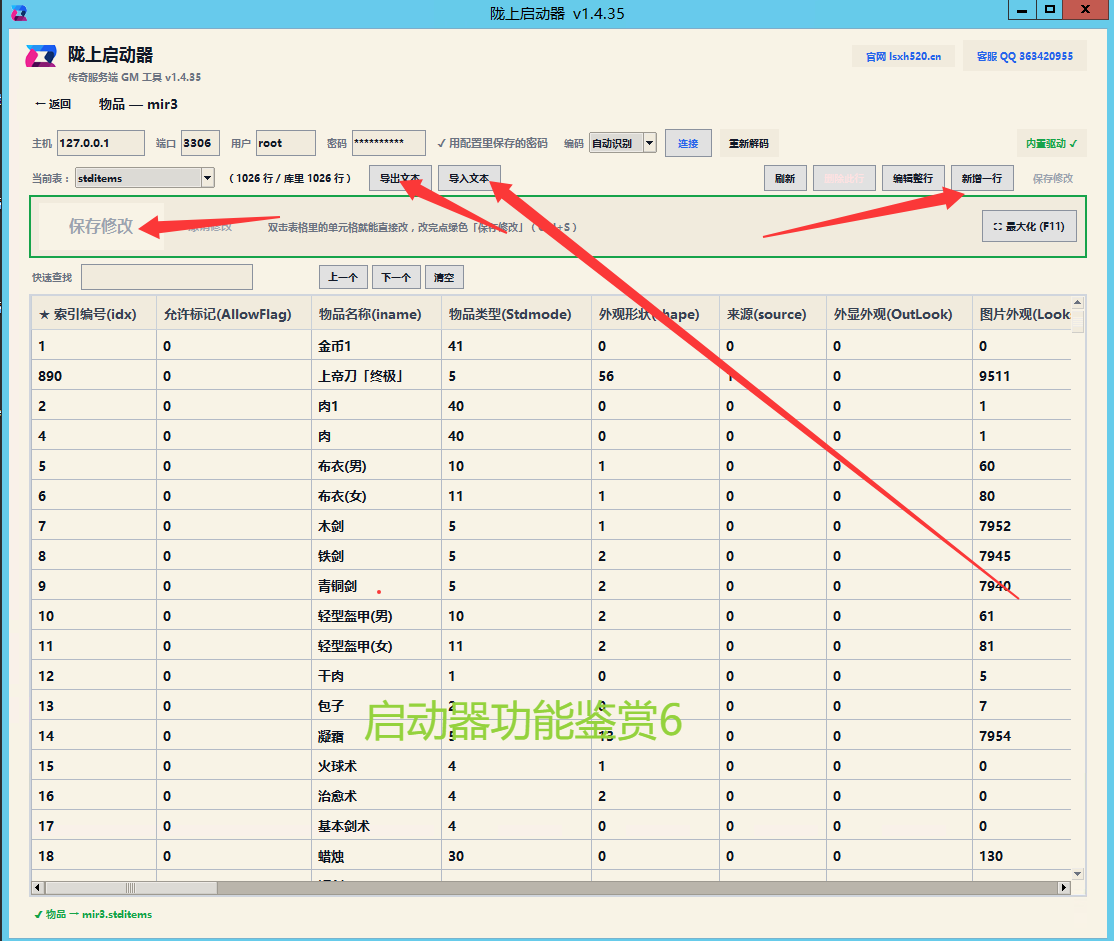
Task: Click the Look cell with value 130
Action: [1022, 856]
